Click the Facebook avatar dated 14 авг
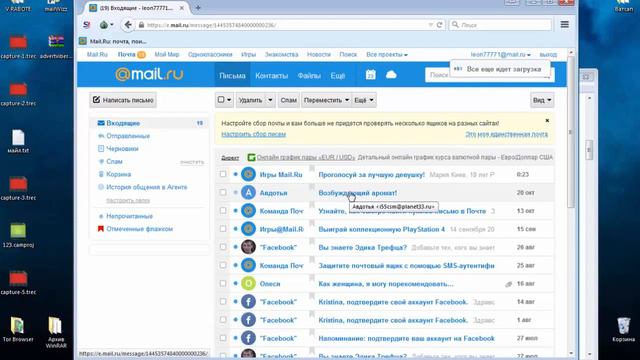640x360 pixels. point(248,302)
